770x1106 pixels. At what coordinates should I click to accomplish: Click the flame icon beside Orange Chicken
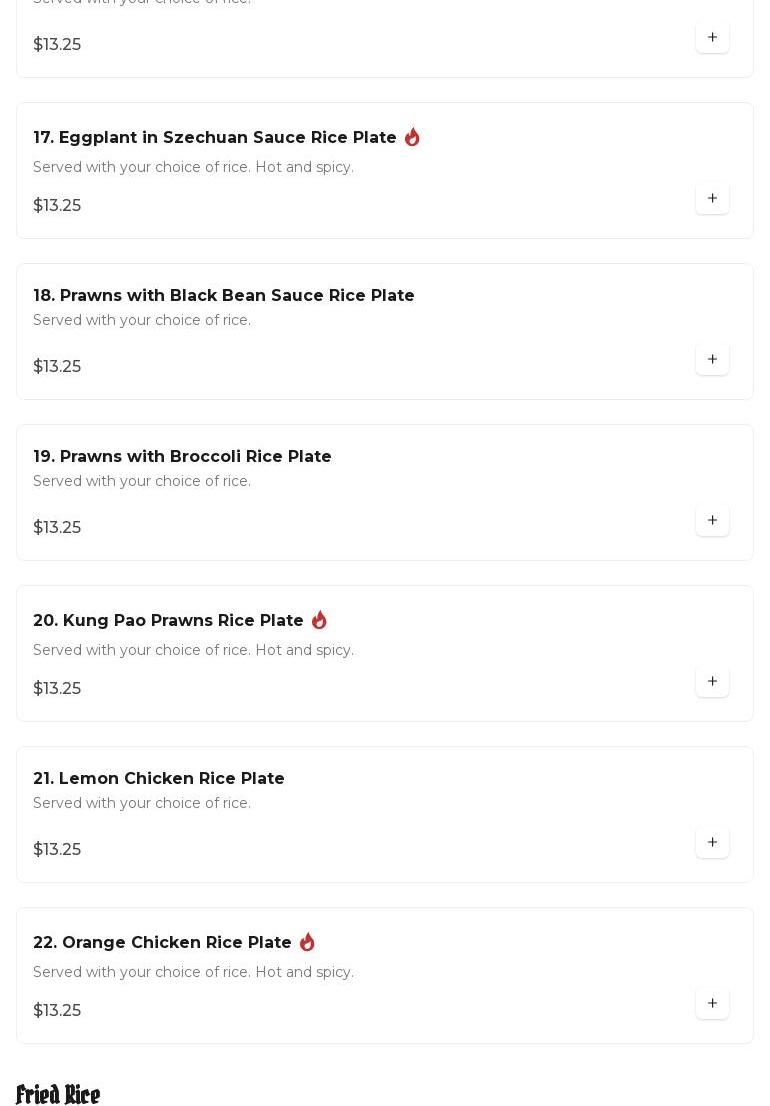coord(307,942)
